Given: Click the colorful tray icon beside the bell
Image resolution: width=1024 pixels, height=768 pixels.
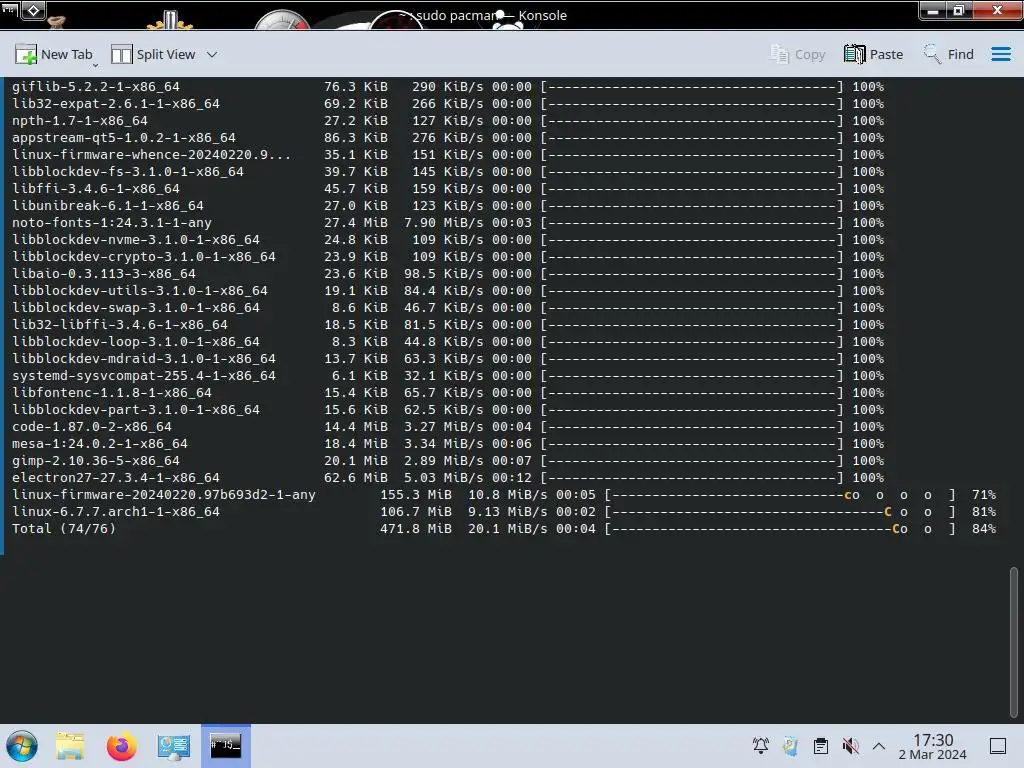Looking at the screenshot, I should pos(790,746).
